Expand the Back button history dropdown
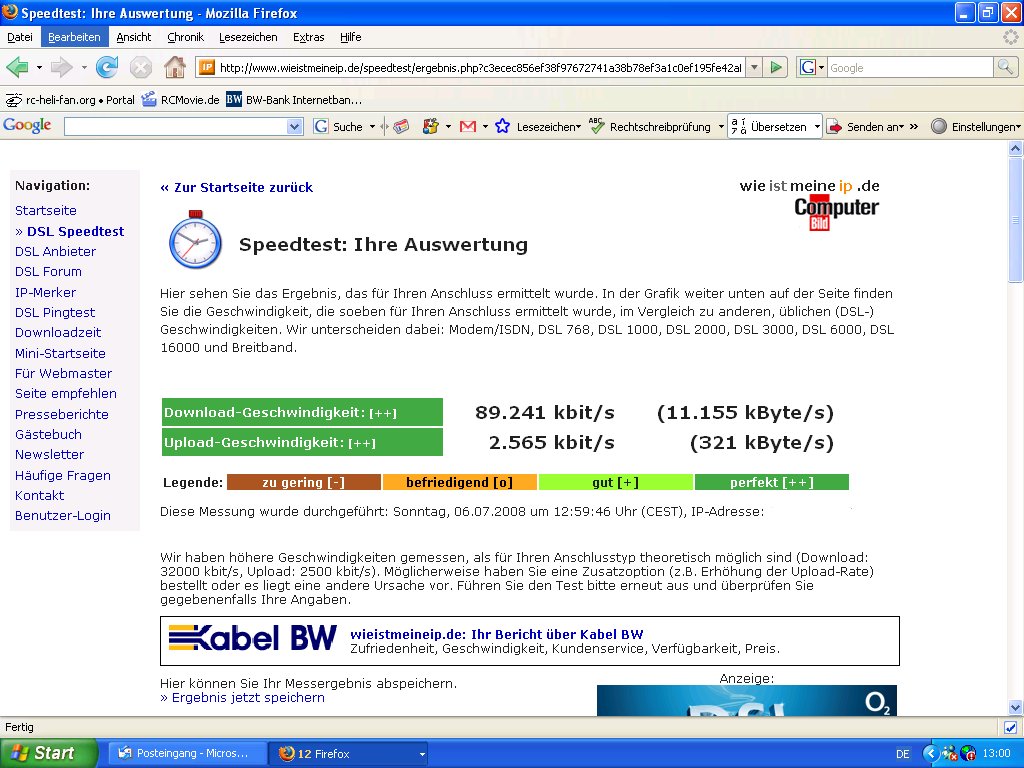1024x768 pixels. pos(38,68)
